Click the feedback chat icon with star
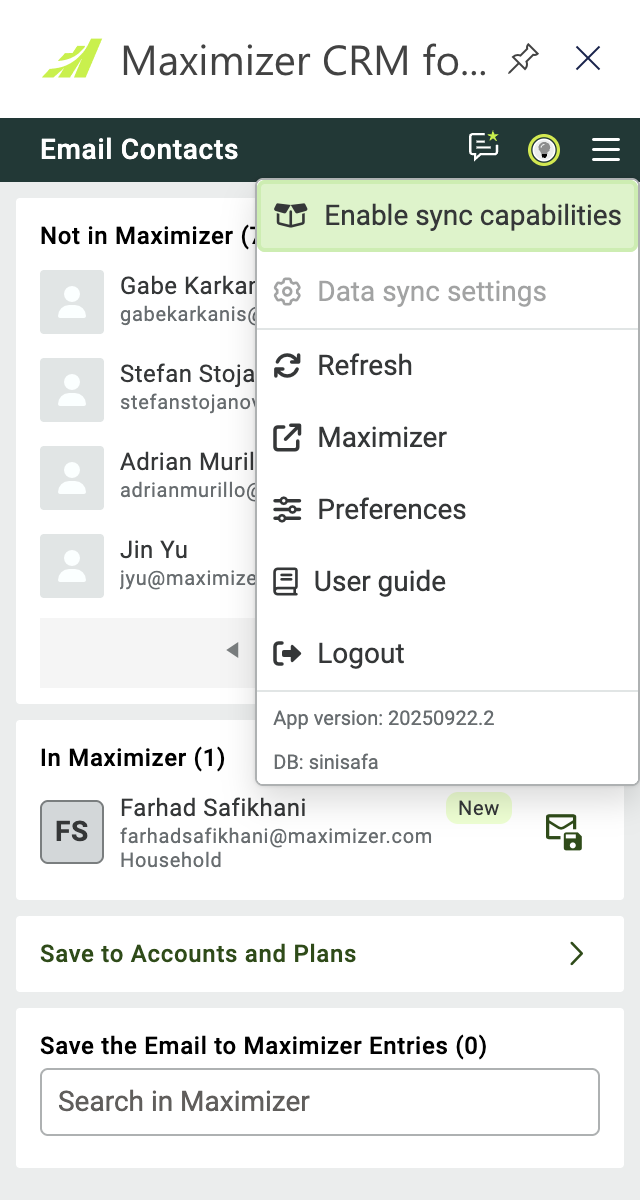Screen dimensions: 640x1200 click(484, 148)
